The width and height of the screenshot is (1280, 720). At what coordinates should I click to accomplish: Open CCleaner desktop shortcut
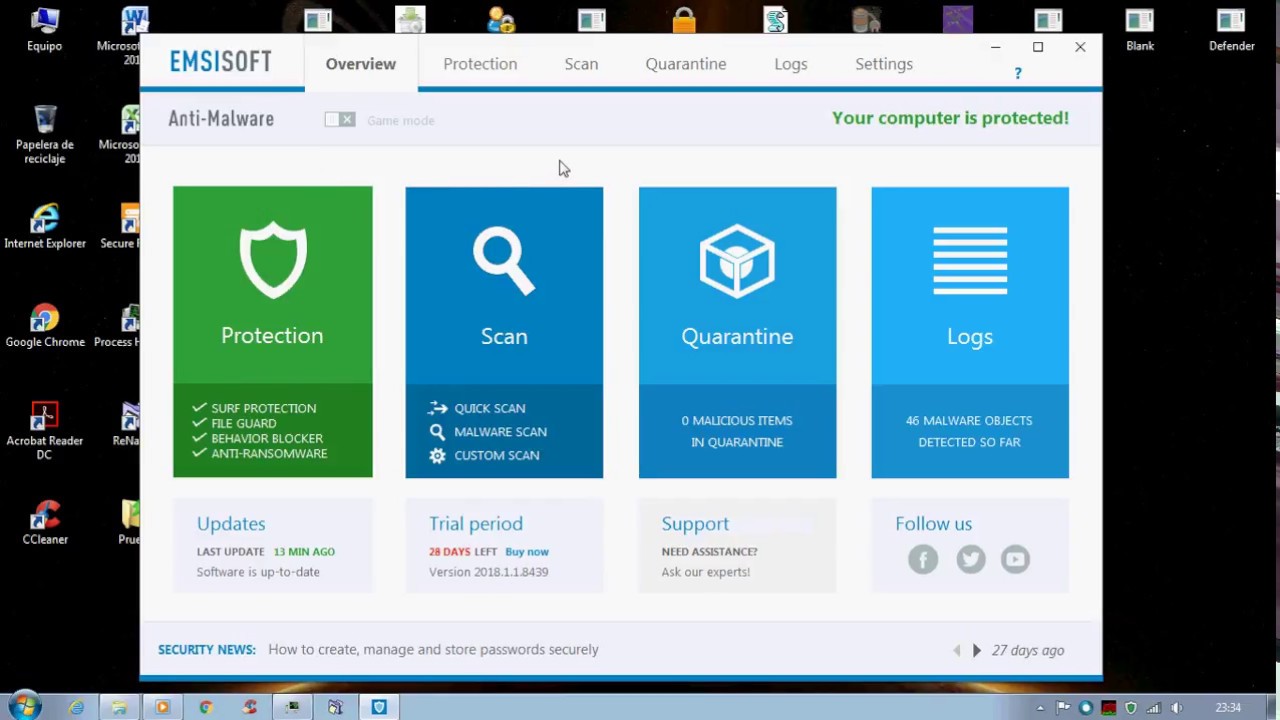coord(45,524)
